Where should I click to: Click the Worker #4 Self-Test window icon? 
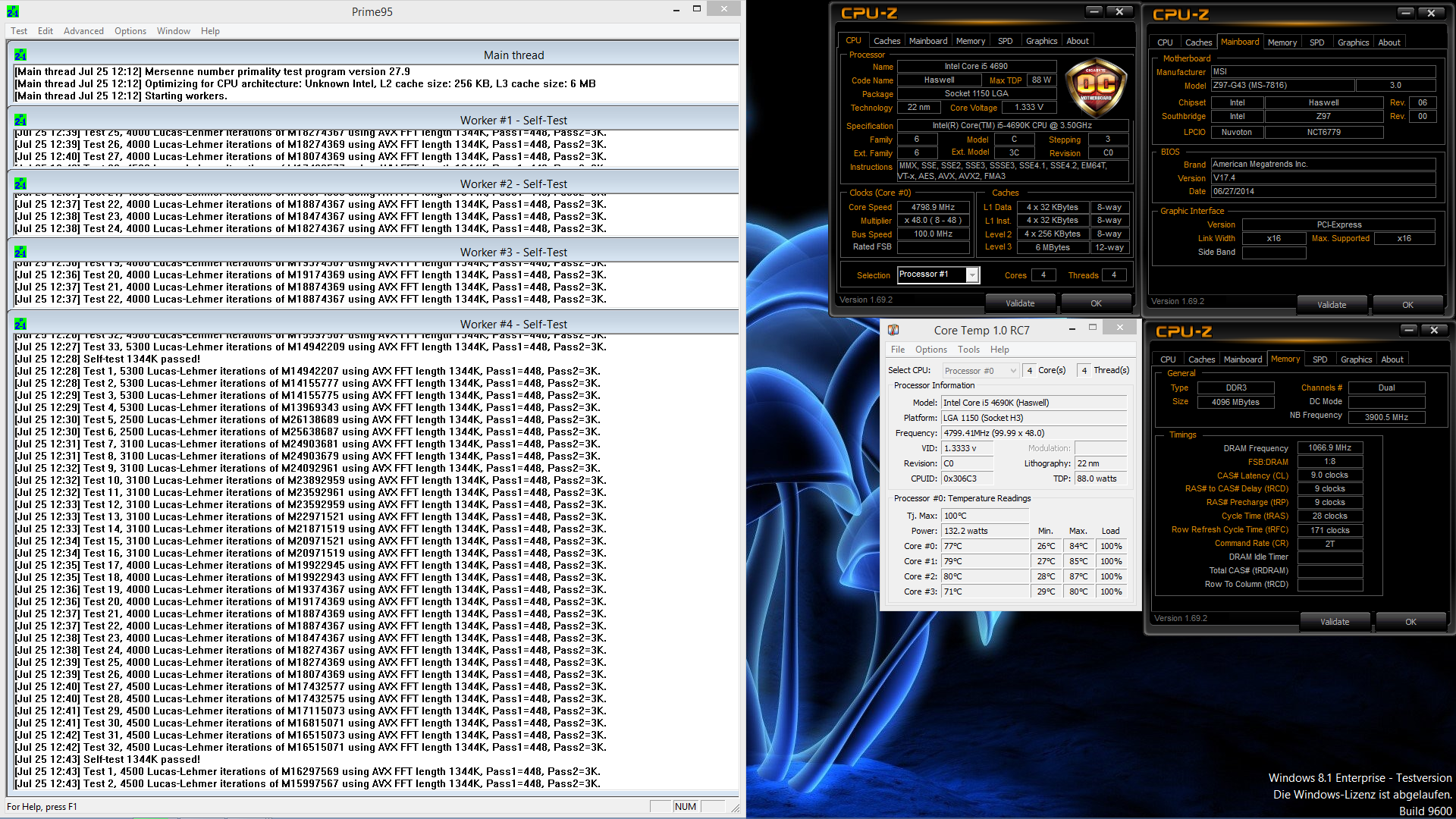pos(20,324)
